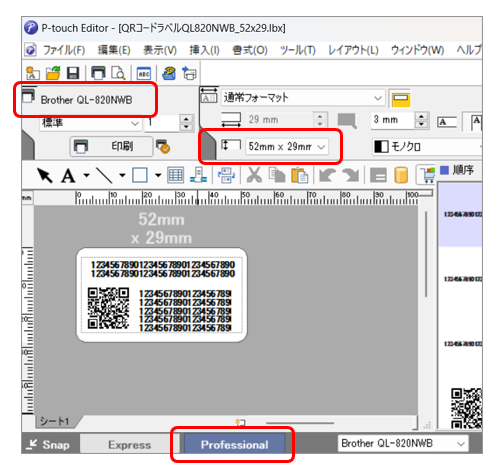Select the Line drawing tool
Screen dimensions: 504x476
104,175
